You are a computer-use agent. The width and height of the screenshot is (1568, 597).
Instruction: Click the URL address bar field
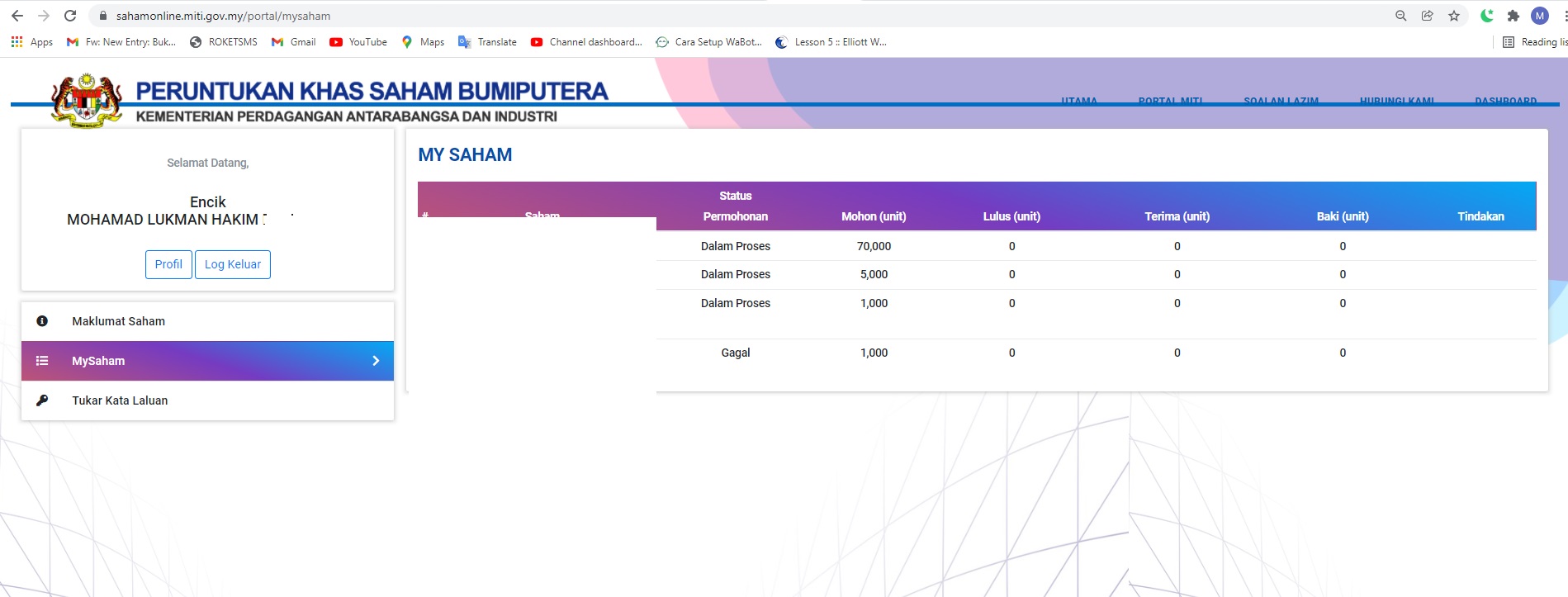click(661, 16)
